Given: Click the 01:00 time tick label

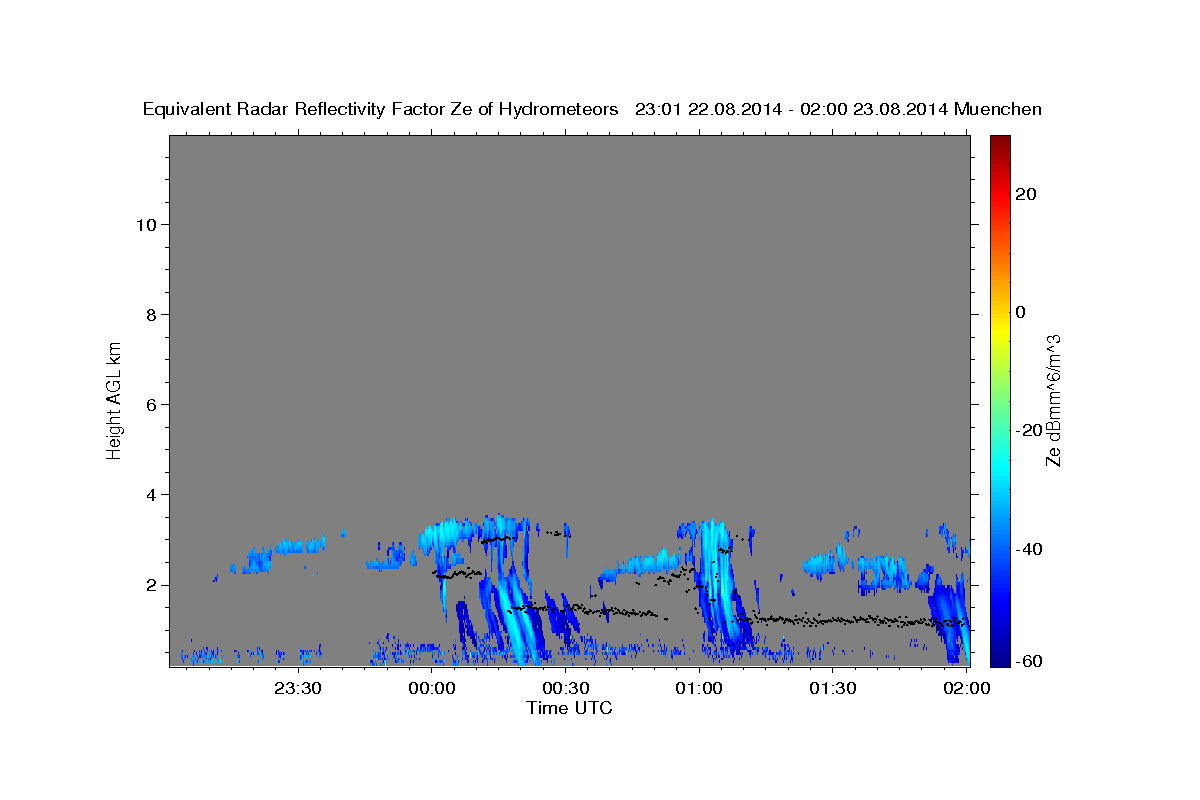Looking at the screenshot, I should click(699, 688).
